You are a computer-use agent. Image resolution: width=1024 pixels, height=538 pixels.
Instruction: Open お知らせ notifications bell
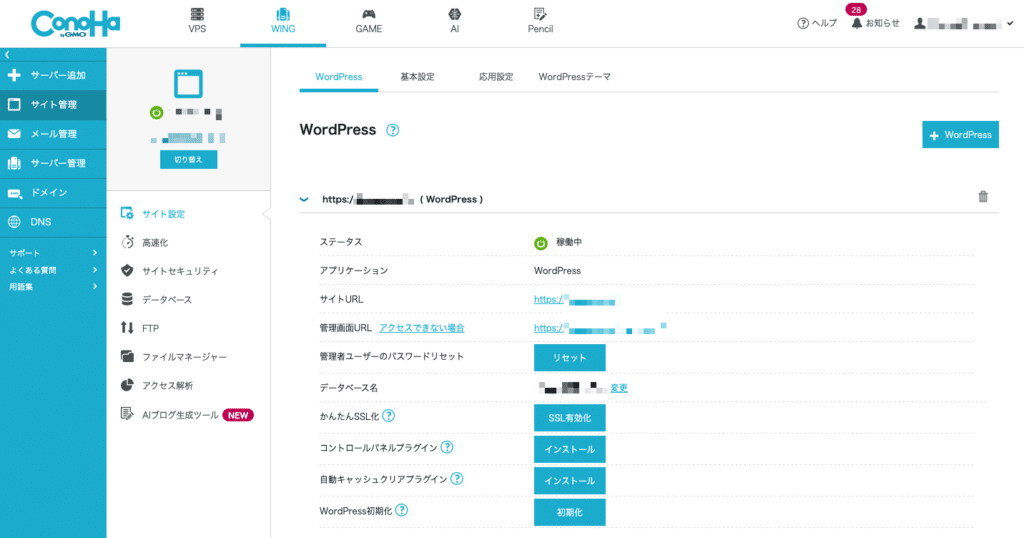coord(875,23)
